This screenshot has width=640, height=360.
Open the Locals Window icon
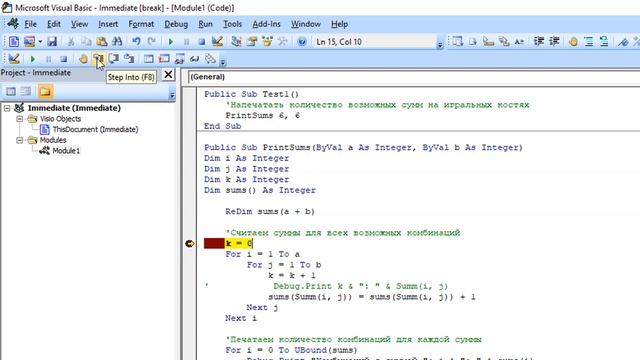point(149,59)
